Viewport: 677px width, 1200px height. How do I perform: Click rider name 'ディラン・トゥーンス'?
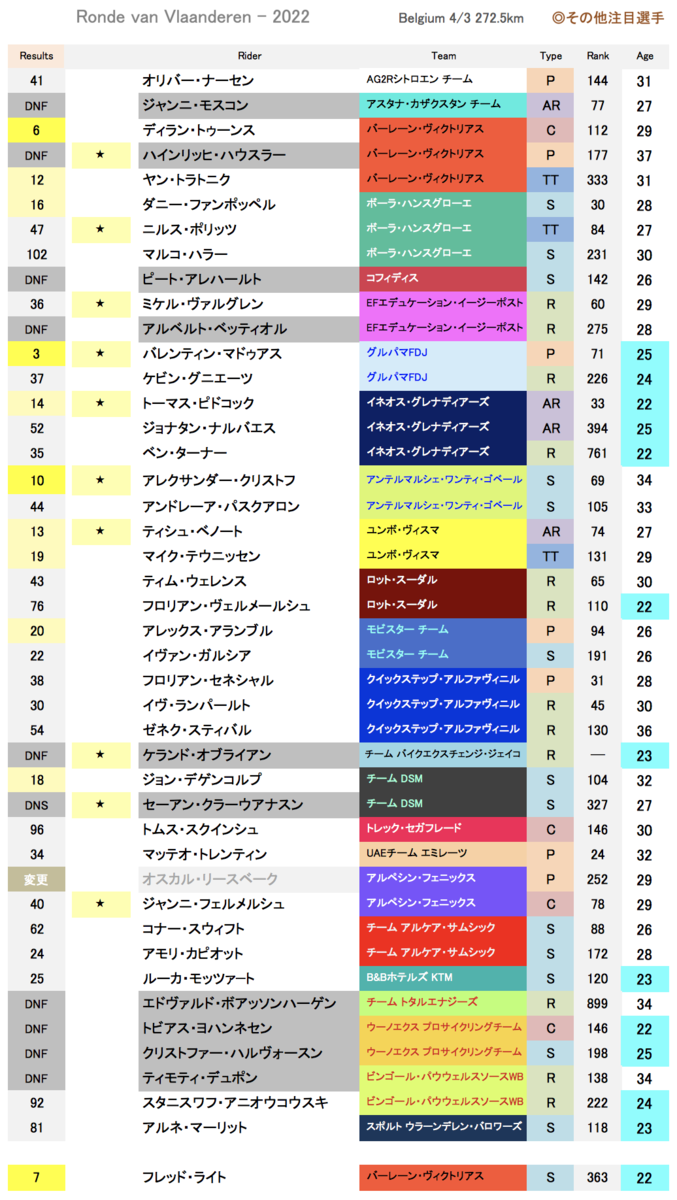[x=199, y=130]
